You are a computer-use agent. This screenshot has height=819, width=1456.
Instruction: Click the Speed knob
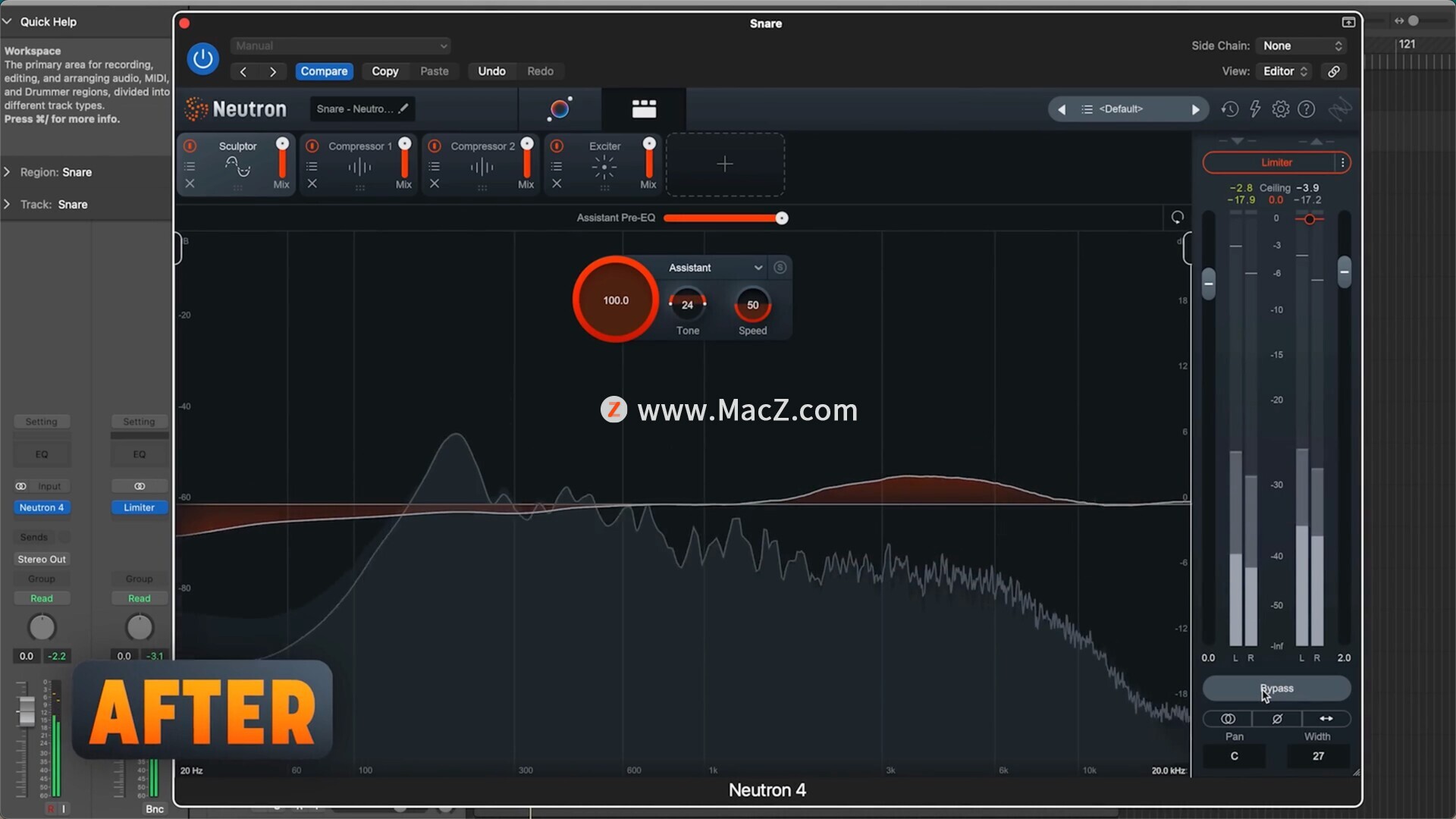coord(753,305)
